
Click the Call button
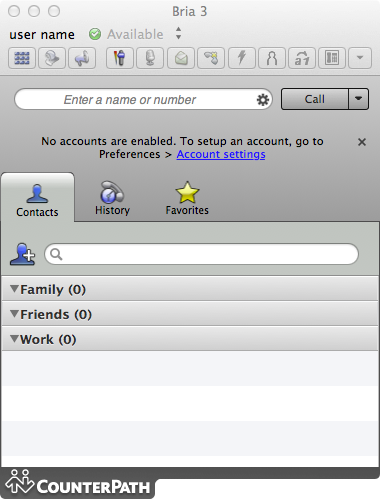point(315,99)
